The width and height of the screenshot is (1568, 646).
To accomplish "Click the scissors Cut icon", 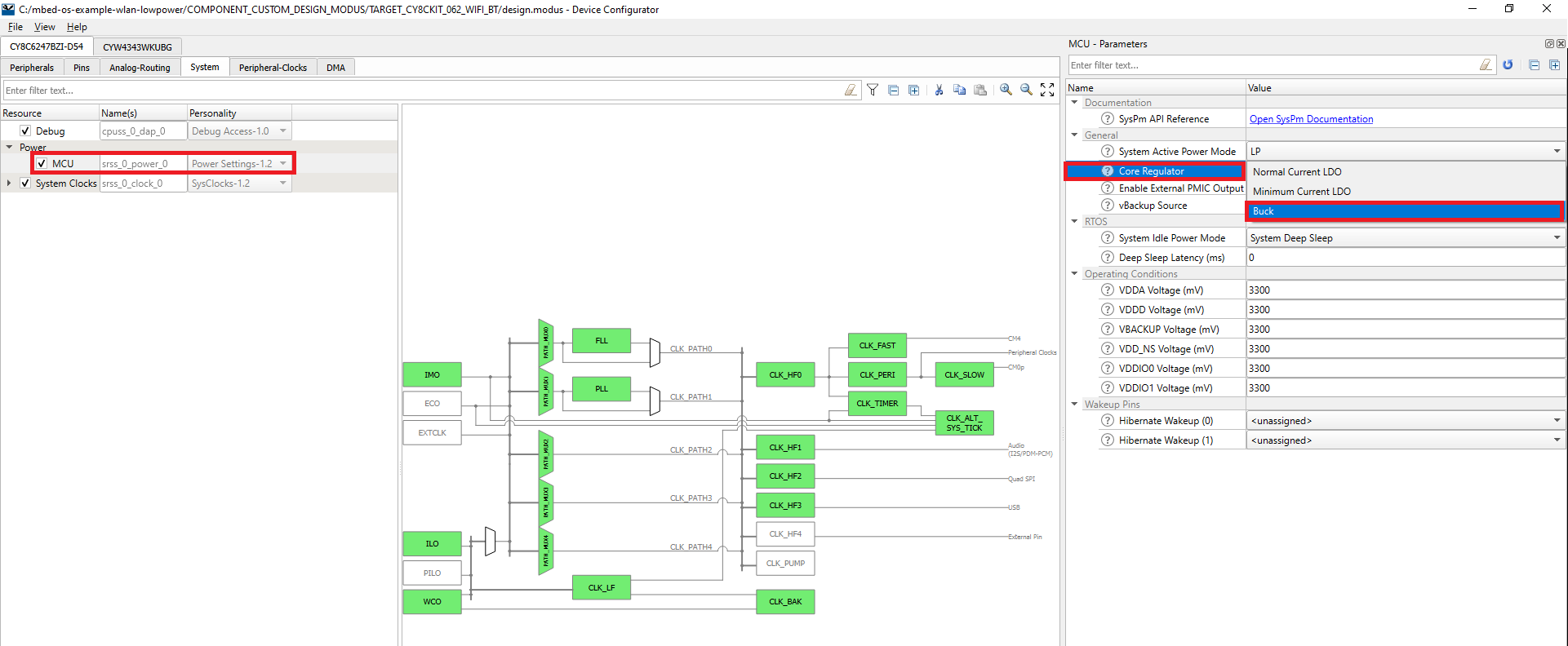I will click(x=939, y=91).
